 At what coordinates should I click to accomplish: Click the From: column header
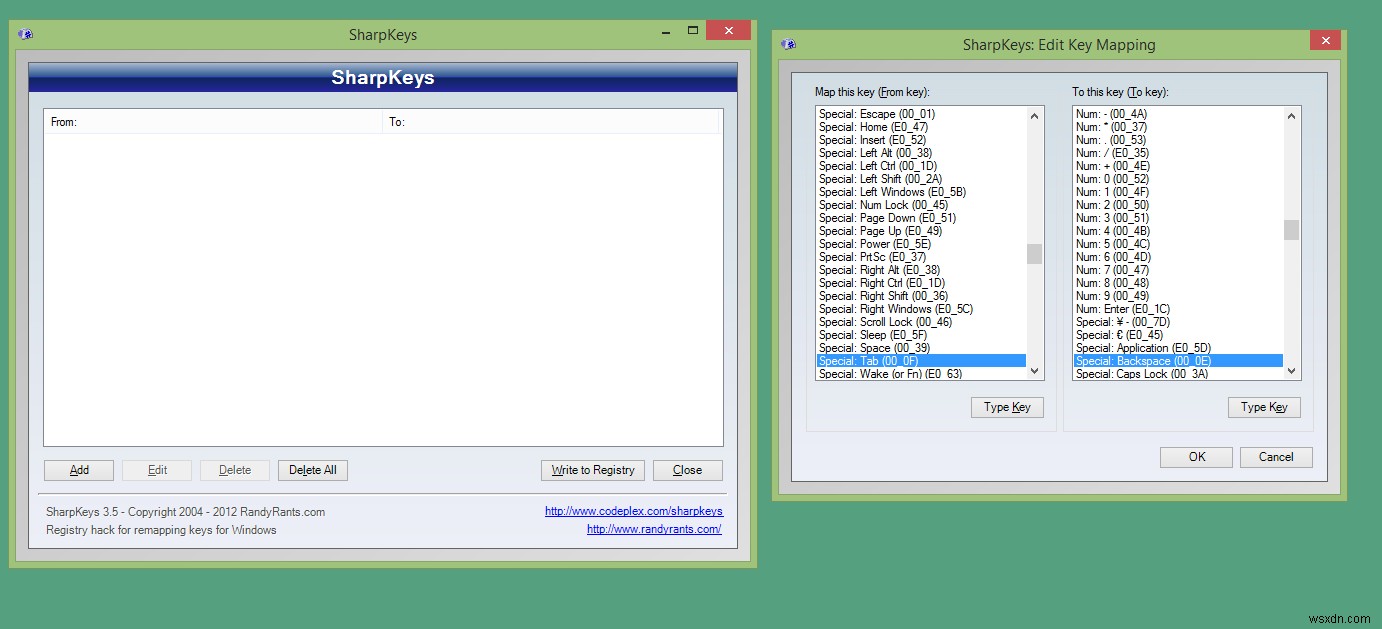pyautogui.click(x=214, y=122)
